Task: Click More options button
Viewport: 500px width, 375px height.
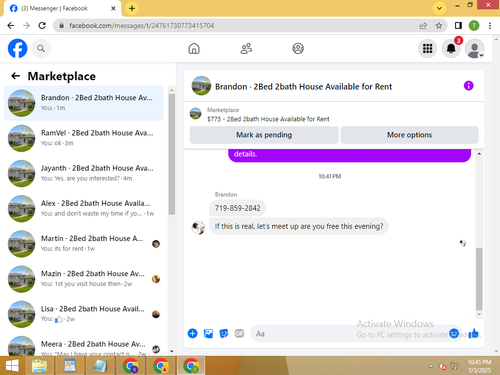Action: tap(409, 135)
